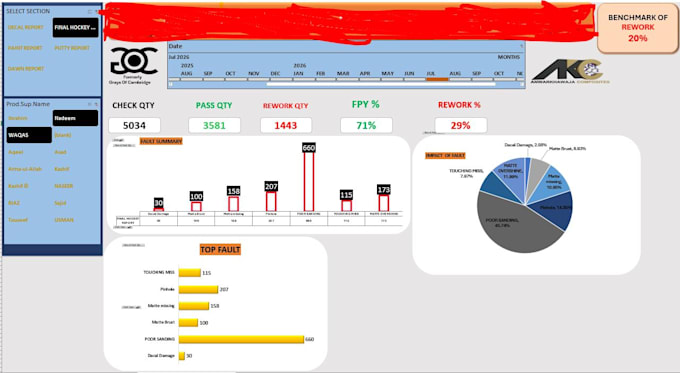Image resolution: width=680 pixels, height=373 pixels.
Task: Click the BENCHMARK OF REWORK 20% box
Action: tap(638, 28)
